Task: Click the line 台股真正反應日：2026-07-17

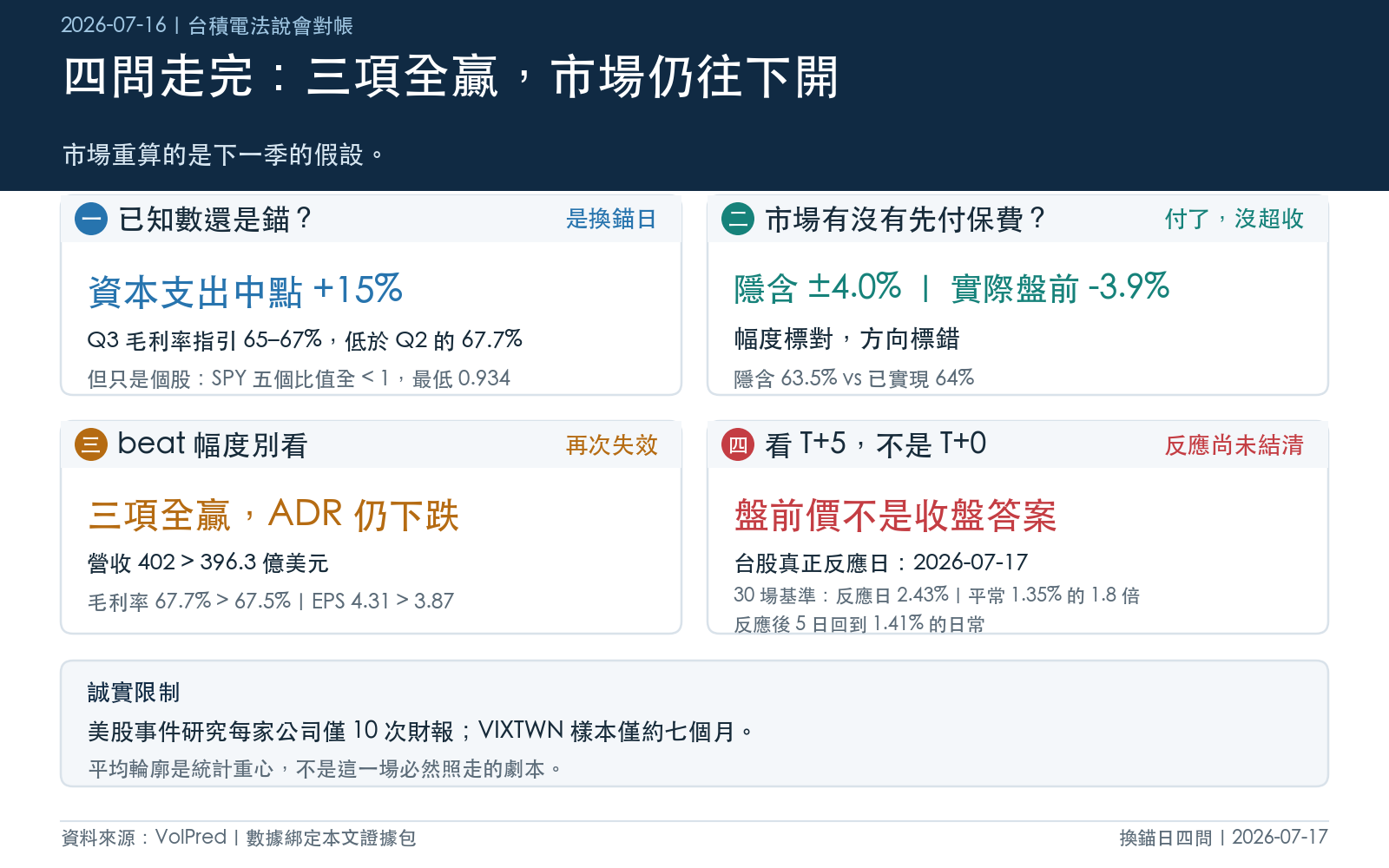Action: pyautogui.click(x=881, y=562)
